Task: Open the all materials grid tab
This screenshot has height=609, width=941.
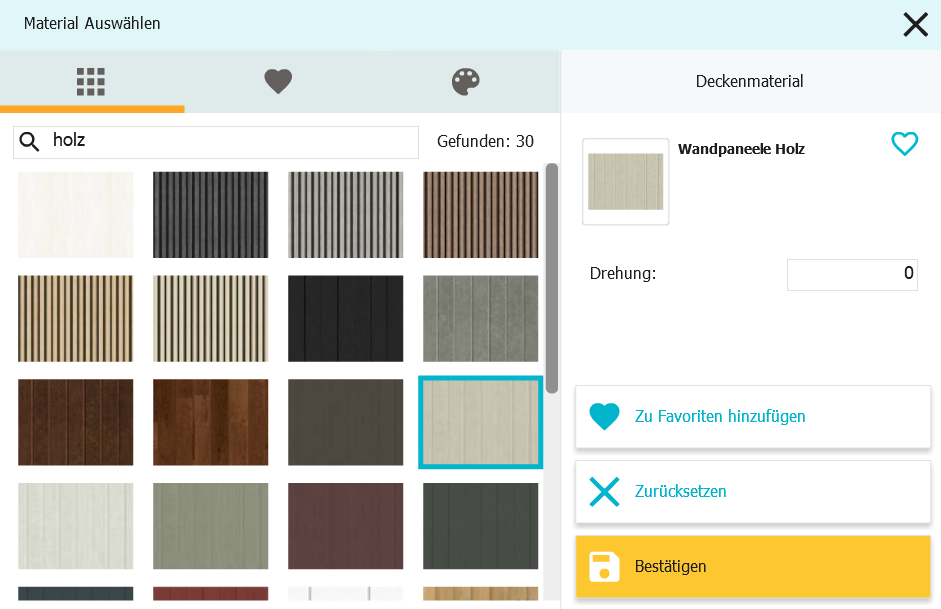Action: pos(91,82)
